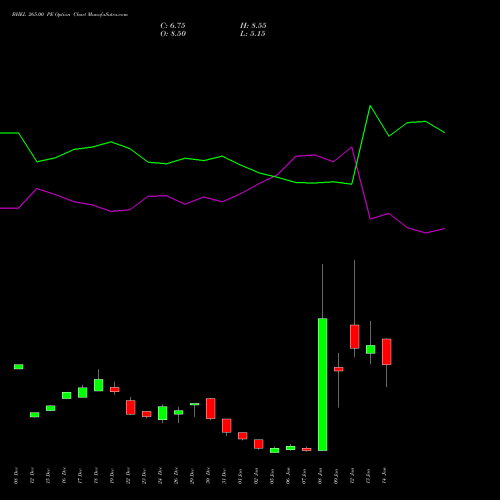Click the '05 Jan' date label
The width and height of the screenshot is (500, 500).
[x=272, y=476]
